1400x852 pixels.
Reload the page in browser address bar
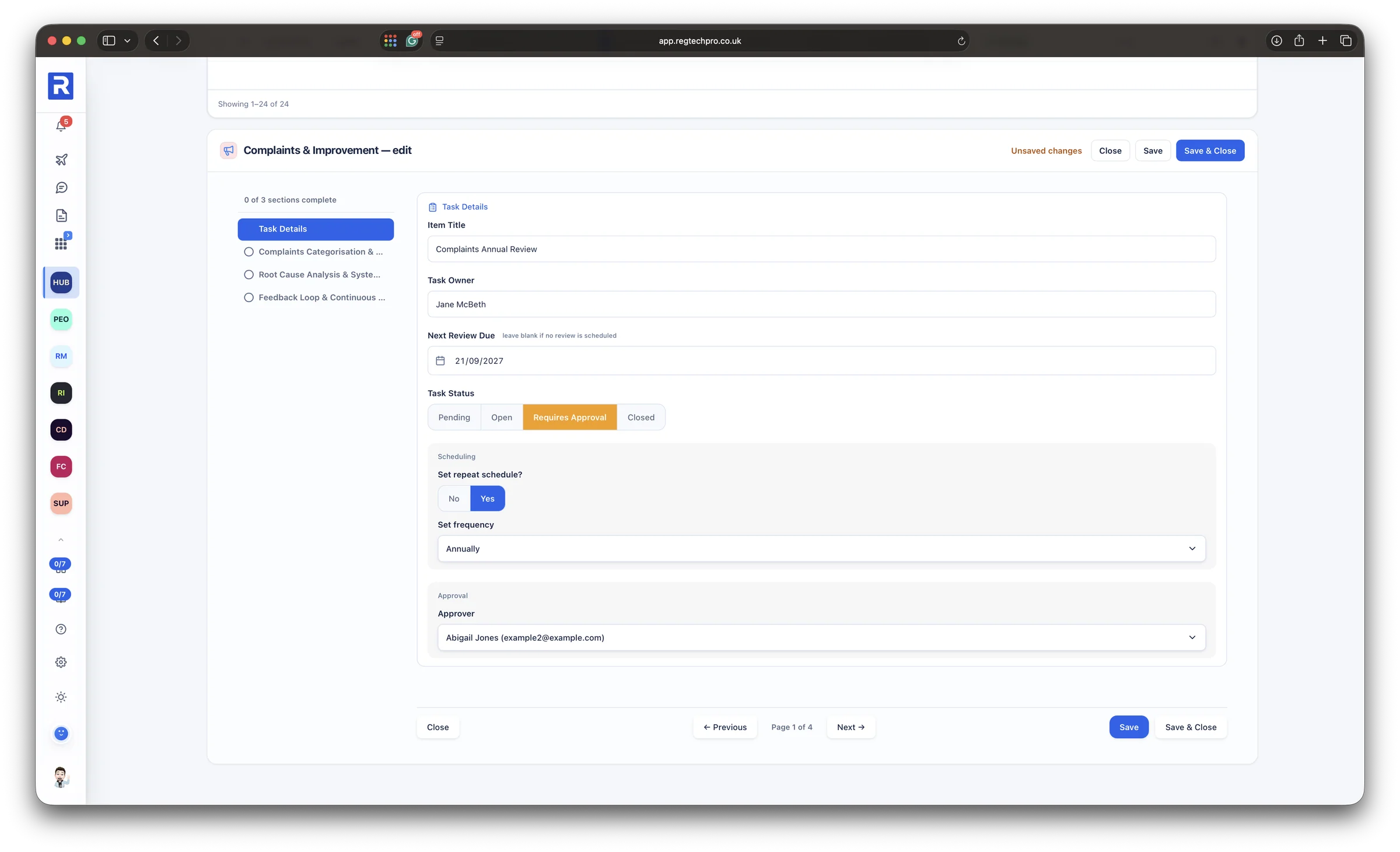tap(961, 41)
